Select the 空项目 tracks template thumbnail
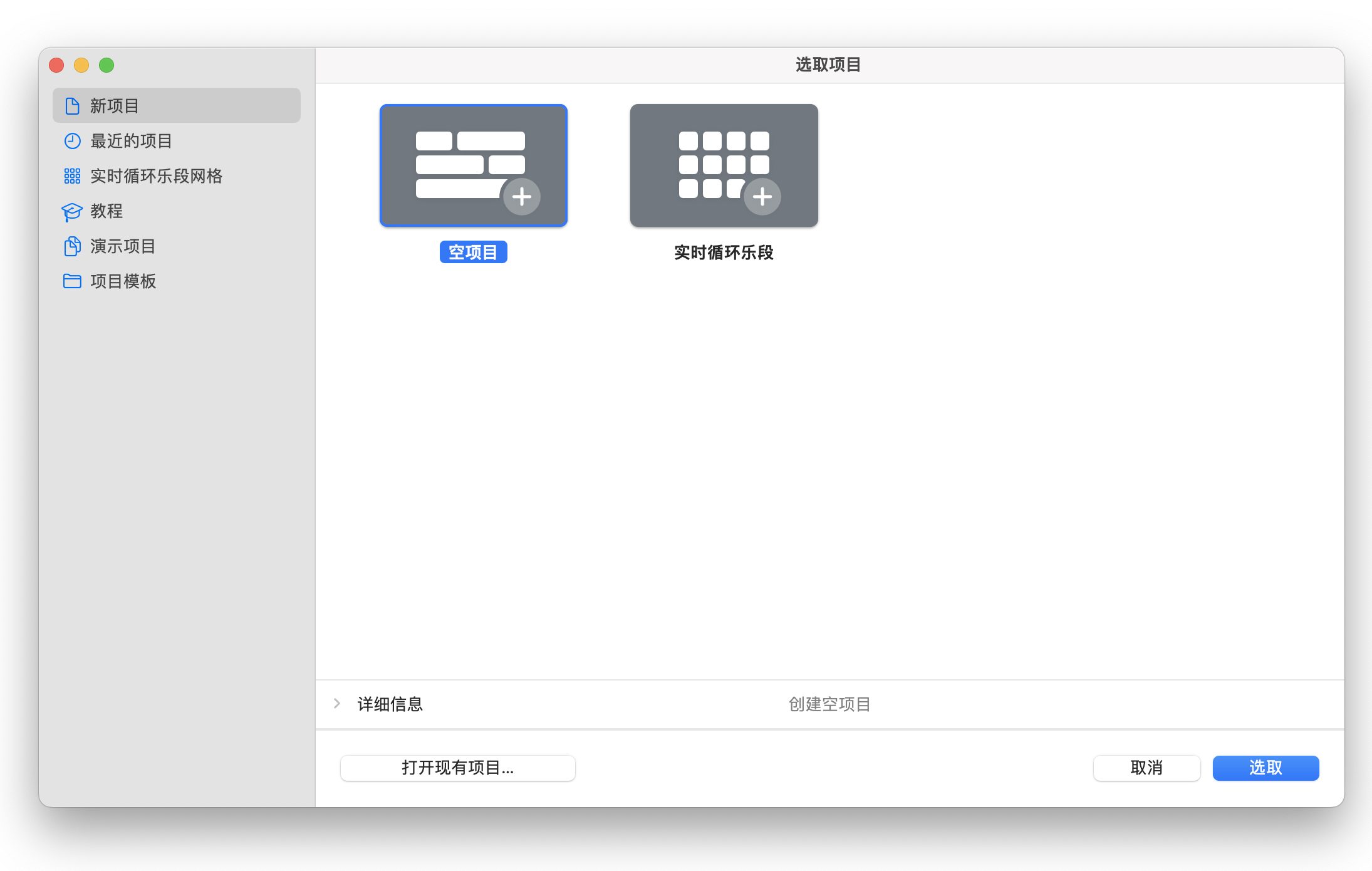1372x871 pixels. [x=474, y=165]
